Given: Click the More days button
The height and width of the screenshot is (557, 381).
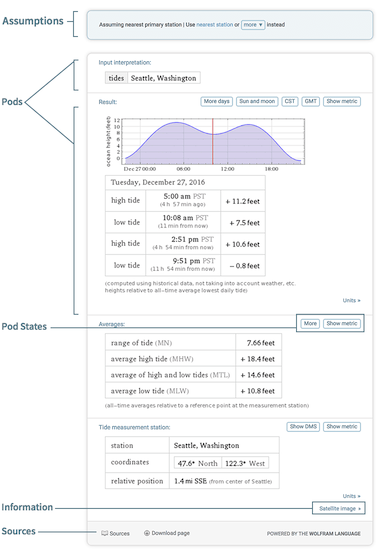Looking at the screenshot, I should (217, 102).
